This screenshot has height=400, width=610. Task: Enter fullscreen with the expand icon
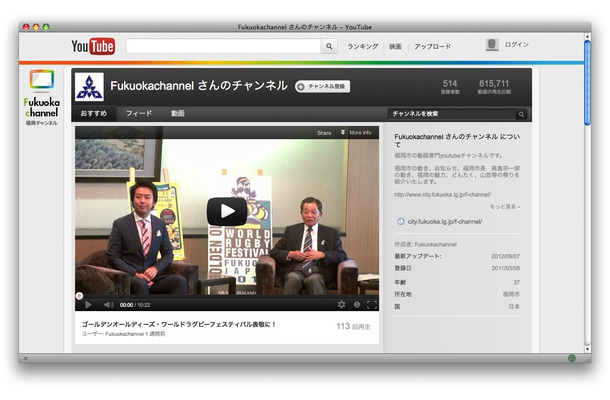pos(372,305)
